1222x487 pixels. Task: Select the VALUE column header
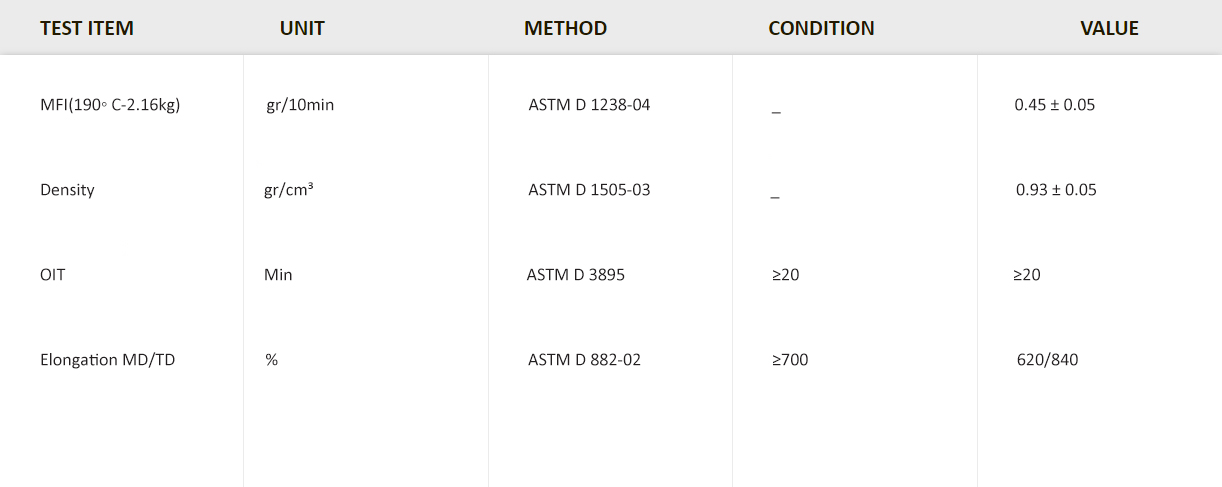[1109, 28]
